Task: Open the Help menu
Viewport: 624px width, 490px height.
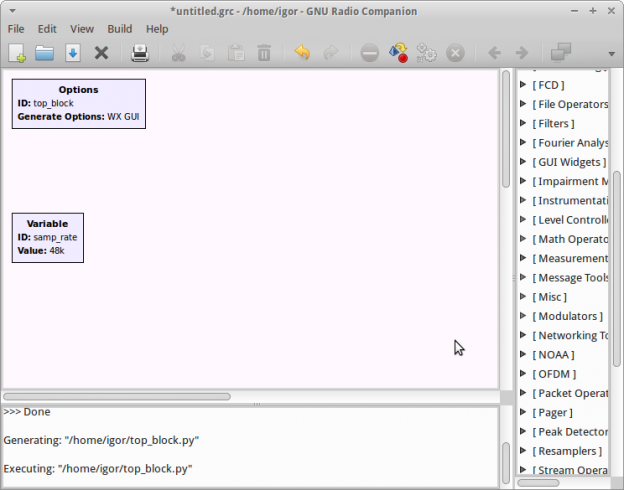Action: pyautogui.click(x=157, y=29)
